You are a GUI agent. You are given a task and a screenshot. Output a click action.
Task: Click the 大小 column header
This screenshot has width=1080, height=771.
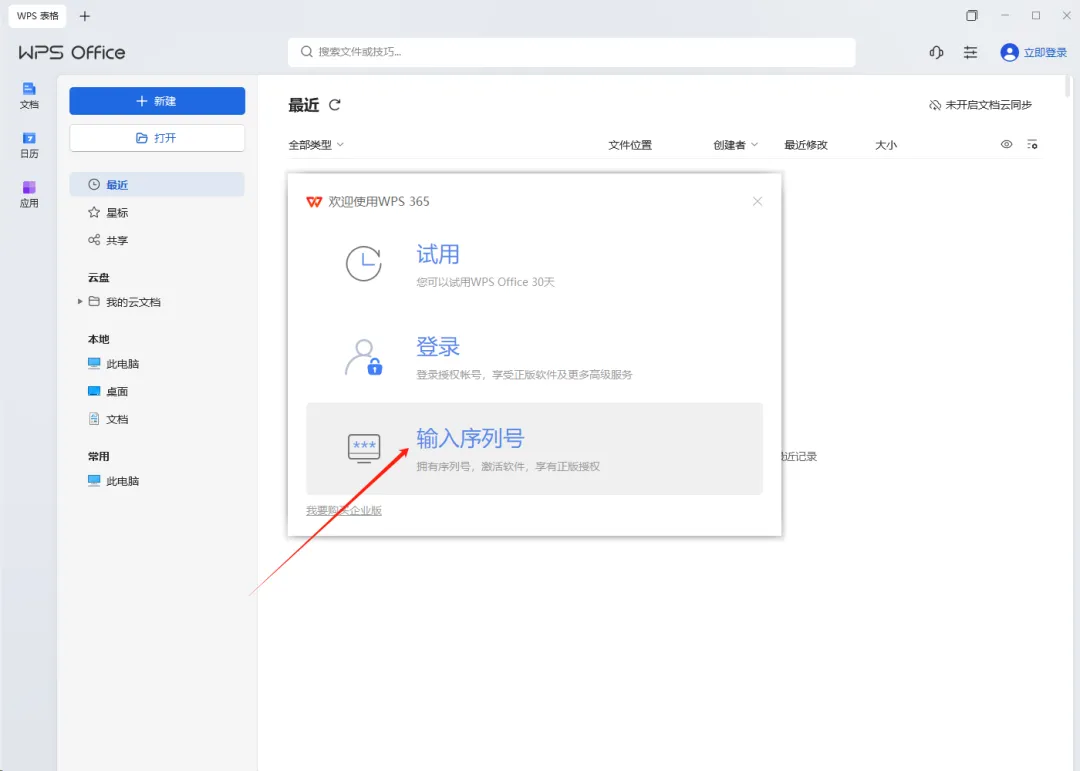[x=886, y=145]
